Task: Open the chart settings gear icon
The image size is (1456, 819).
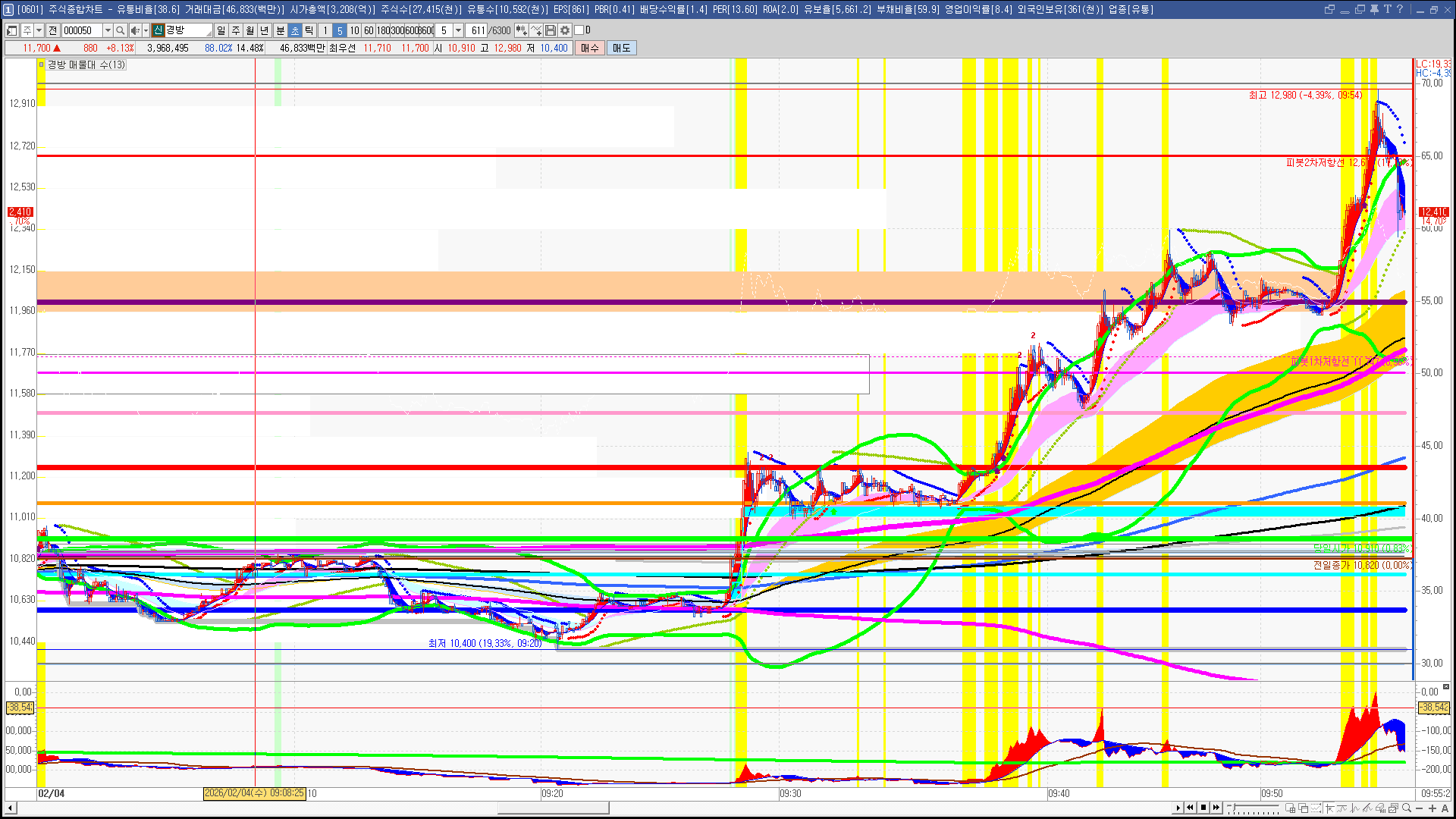Action: point(565,30)
